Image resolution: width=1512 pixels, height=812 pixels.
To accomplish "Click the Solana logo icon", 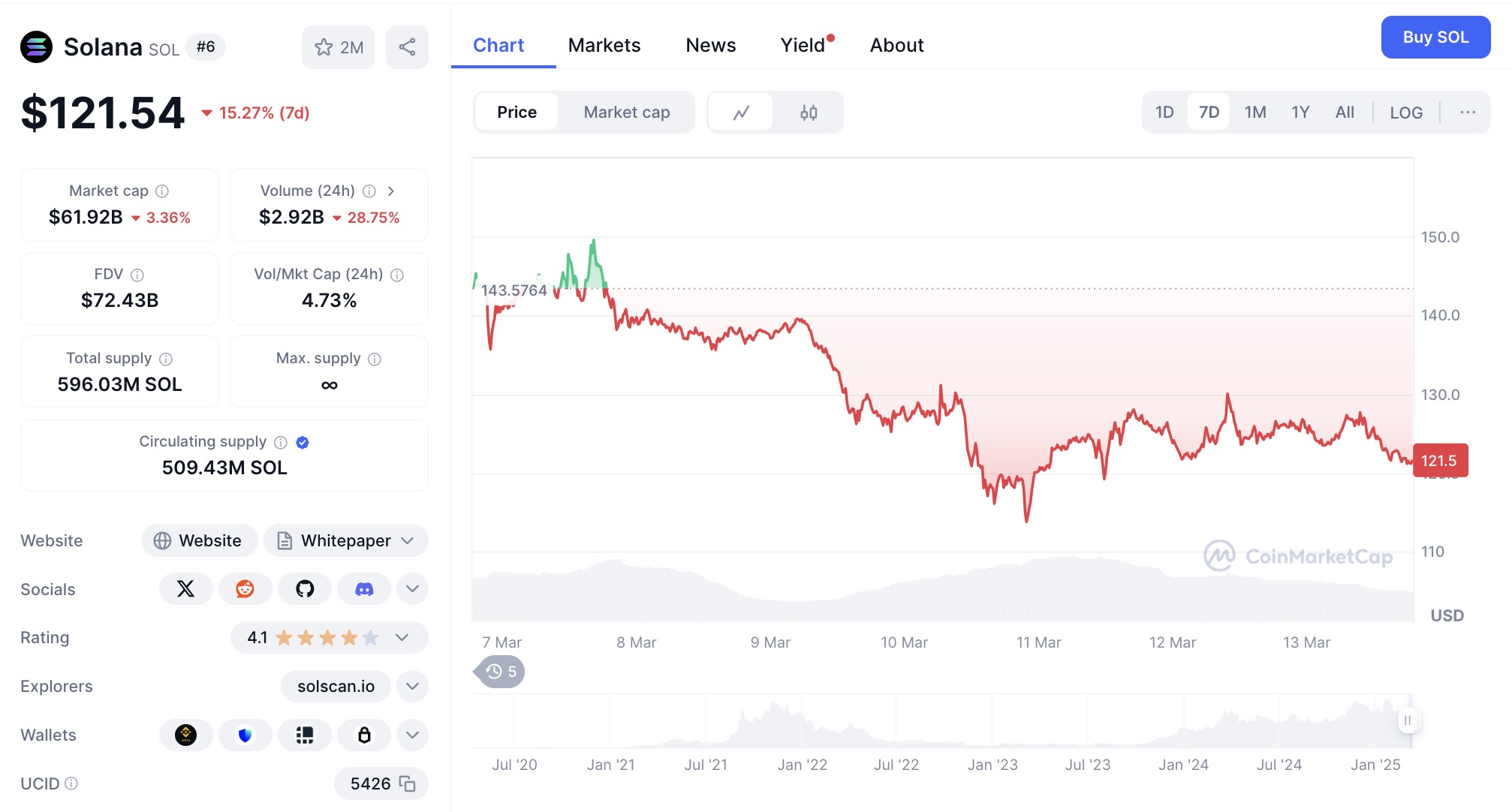I will click(36, 47).
